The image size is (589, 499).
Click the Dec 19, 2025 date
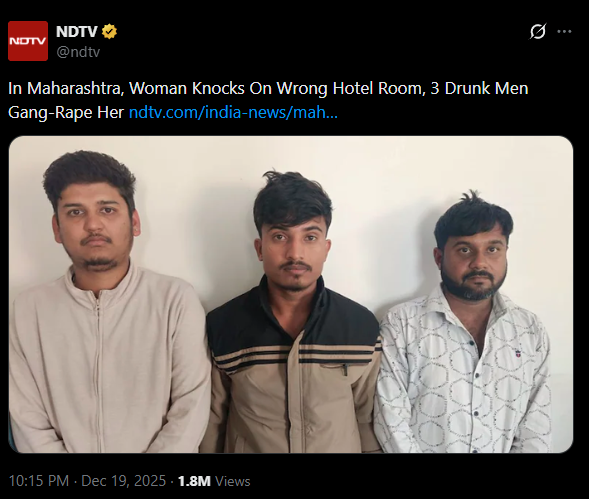point(124,481)
